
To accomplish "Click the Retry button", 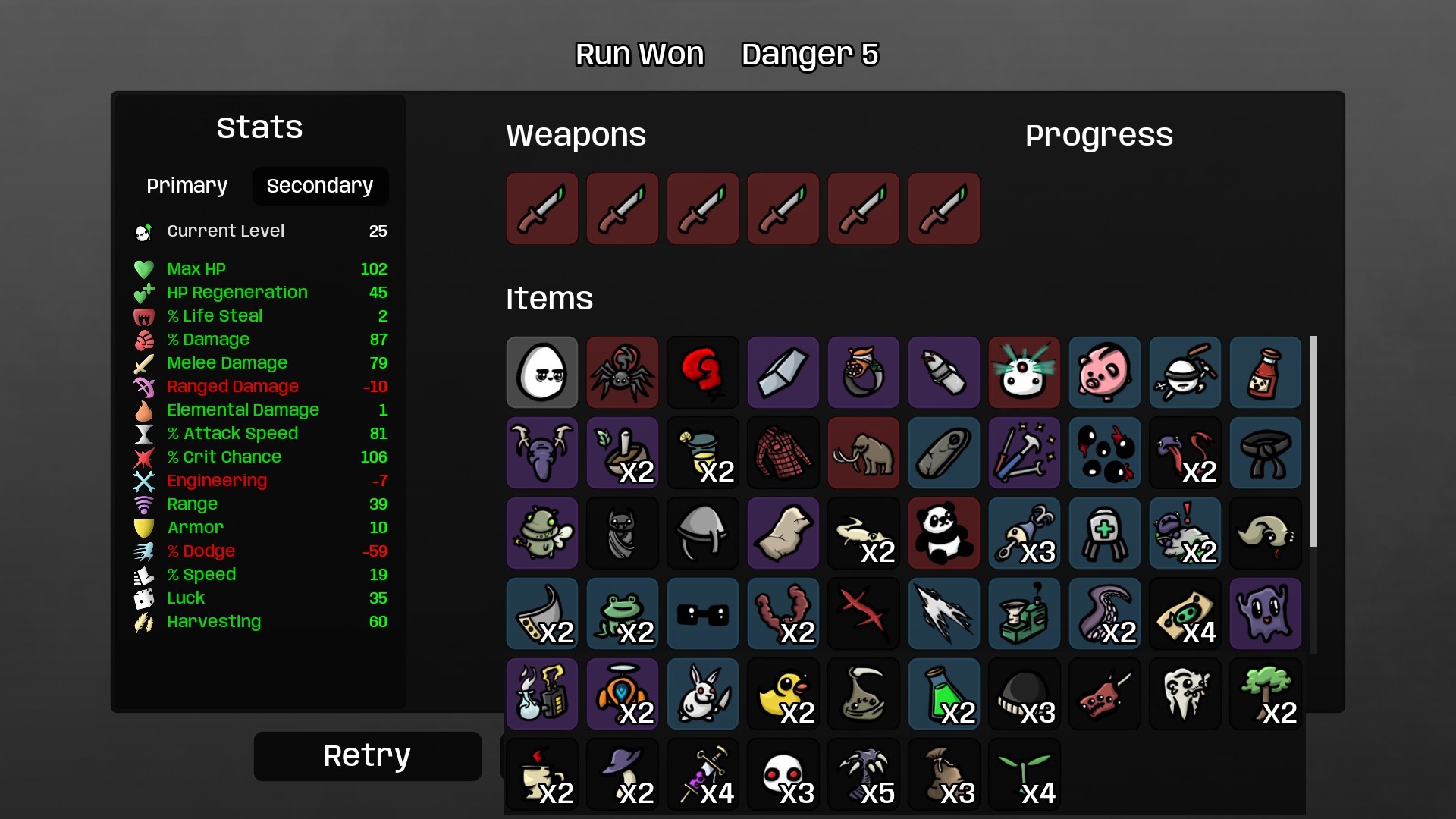I will [368, 756].
